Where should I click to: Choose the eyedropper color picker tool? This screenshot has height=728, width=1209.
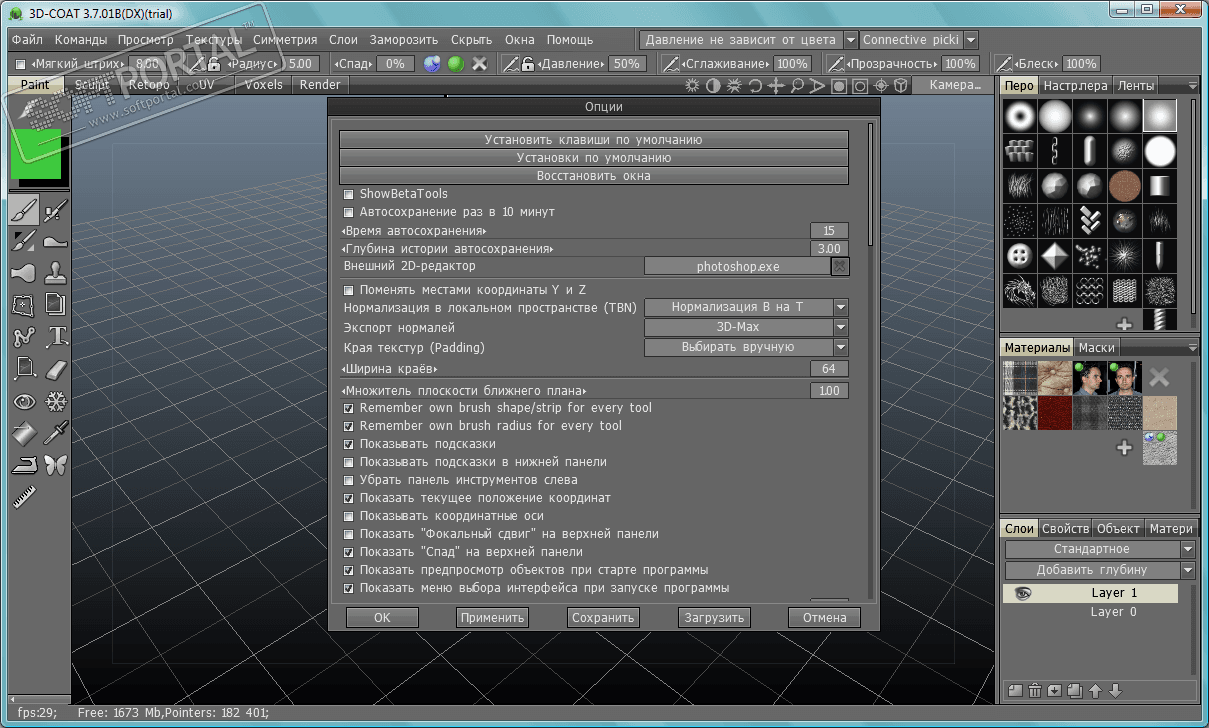pos(56,433)
